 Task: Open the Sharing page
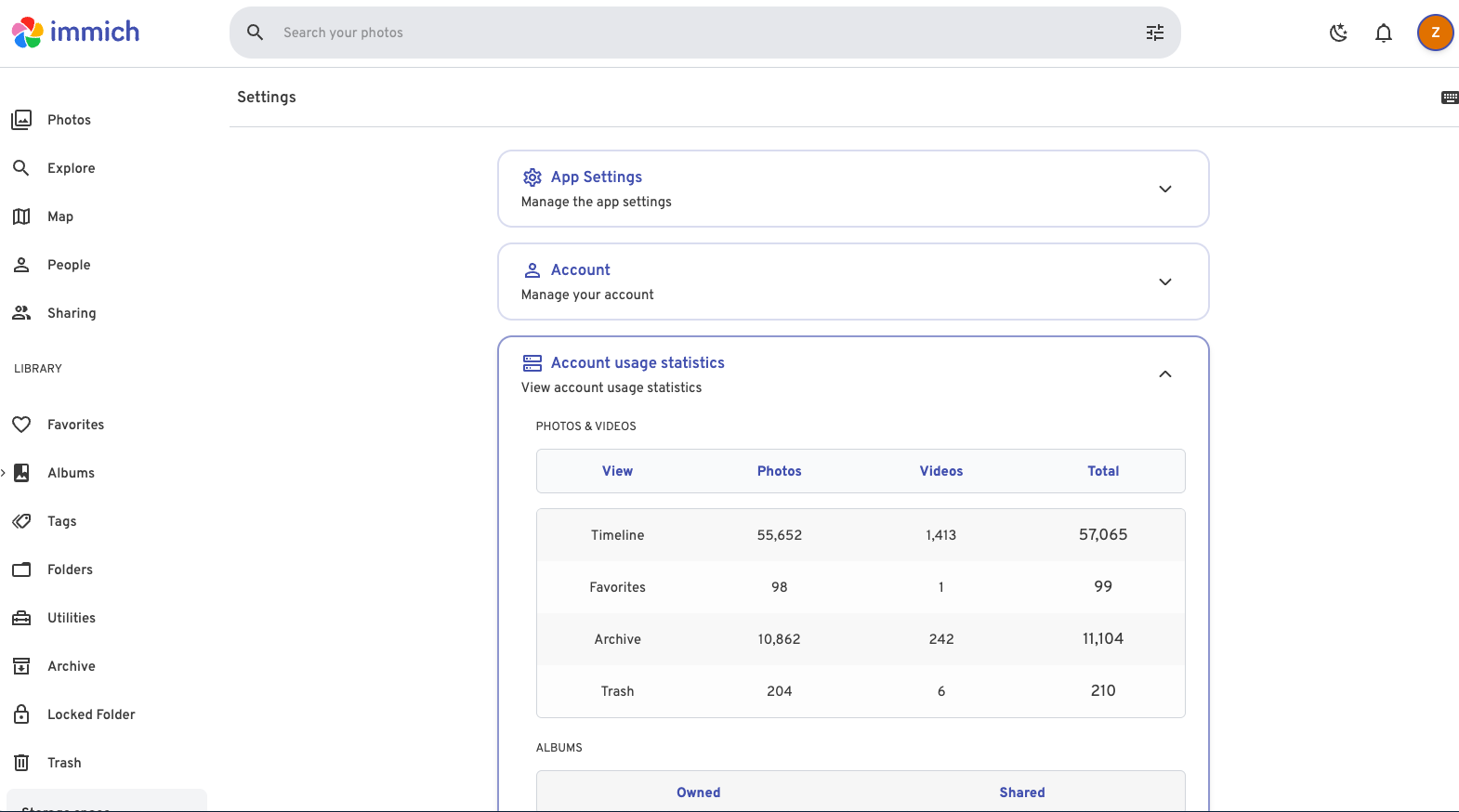pyautogui.click(x=72, y=313)
